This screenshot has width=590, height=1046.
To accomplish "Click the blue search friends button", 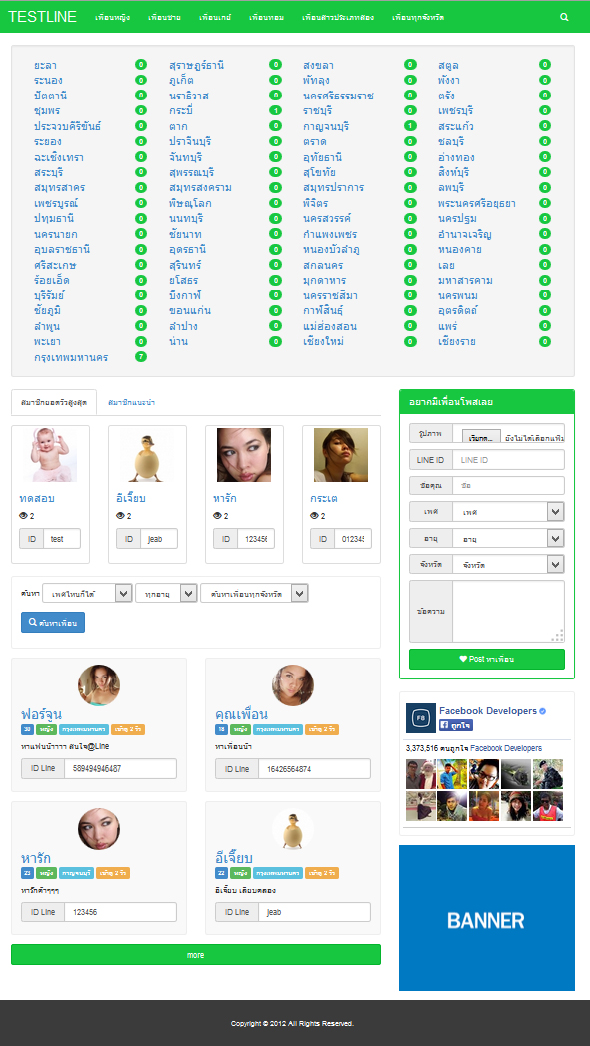I will [x=53, y=622].
